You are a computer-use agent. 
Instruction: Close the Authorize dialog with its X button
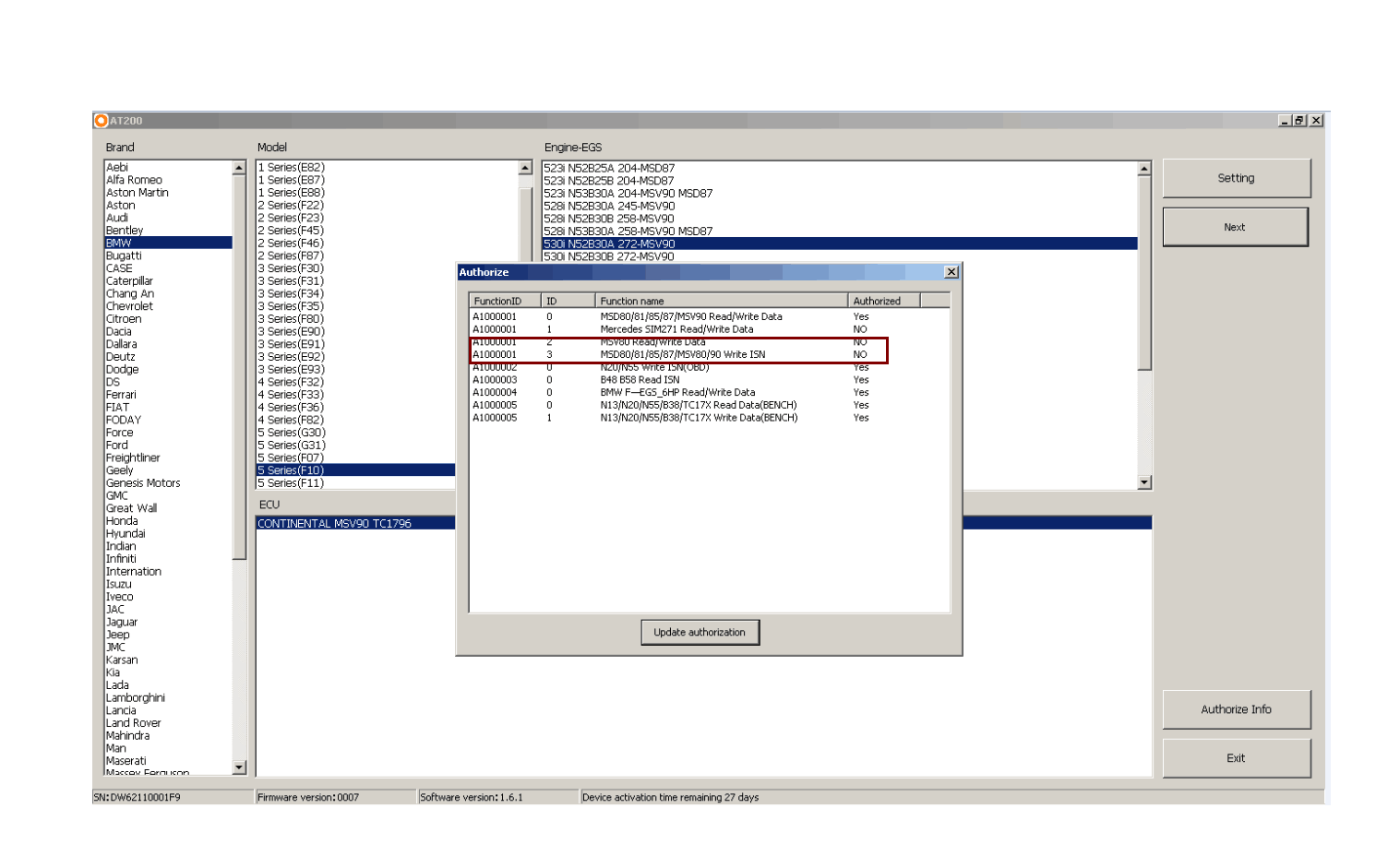tap(951, 271)
